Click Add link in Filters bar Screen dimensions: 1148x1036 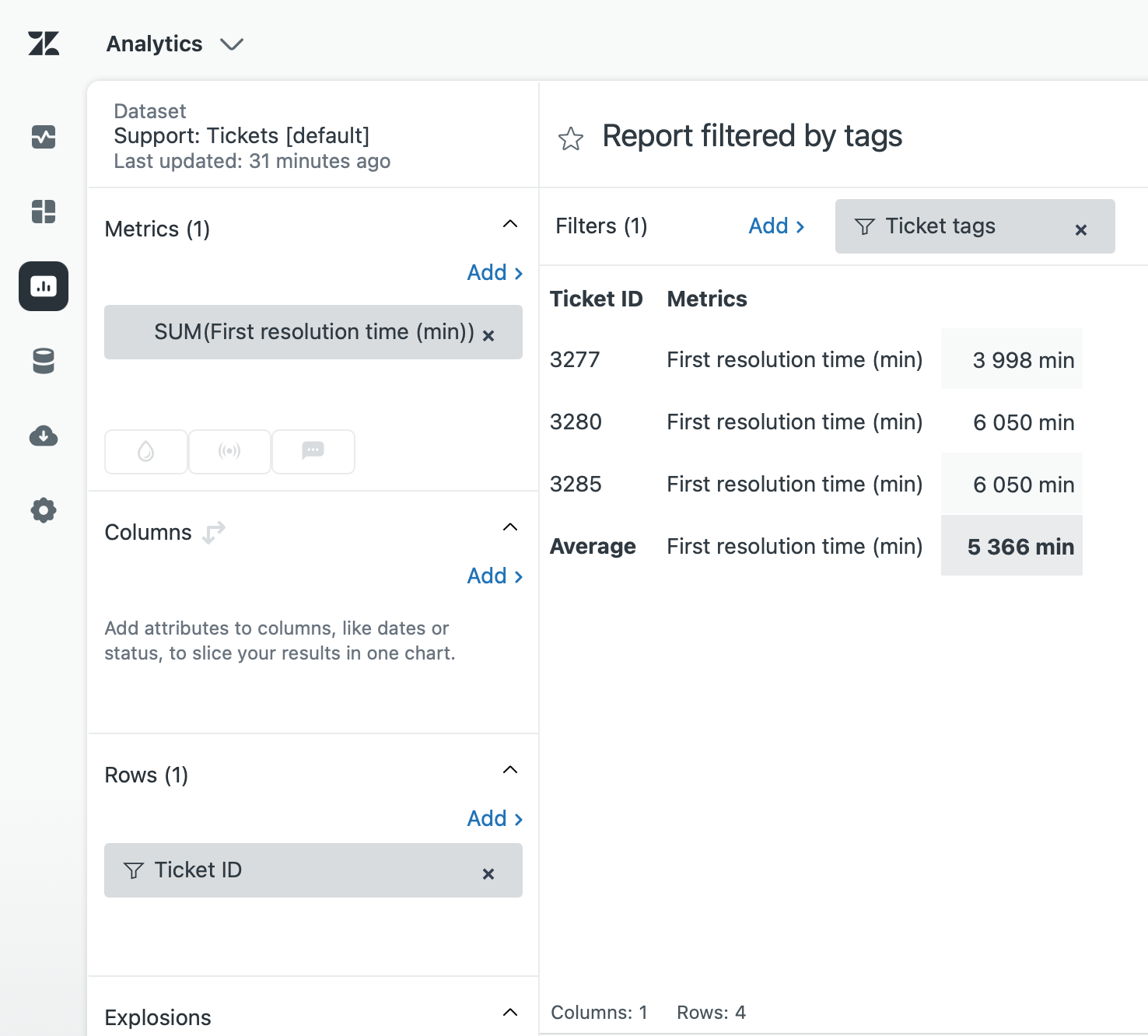(x=775, y=226)
